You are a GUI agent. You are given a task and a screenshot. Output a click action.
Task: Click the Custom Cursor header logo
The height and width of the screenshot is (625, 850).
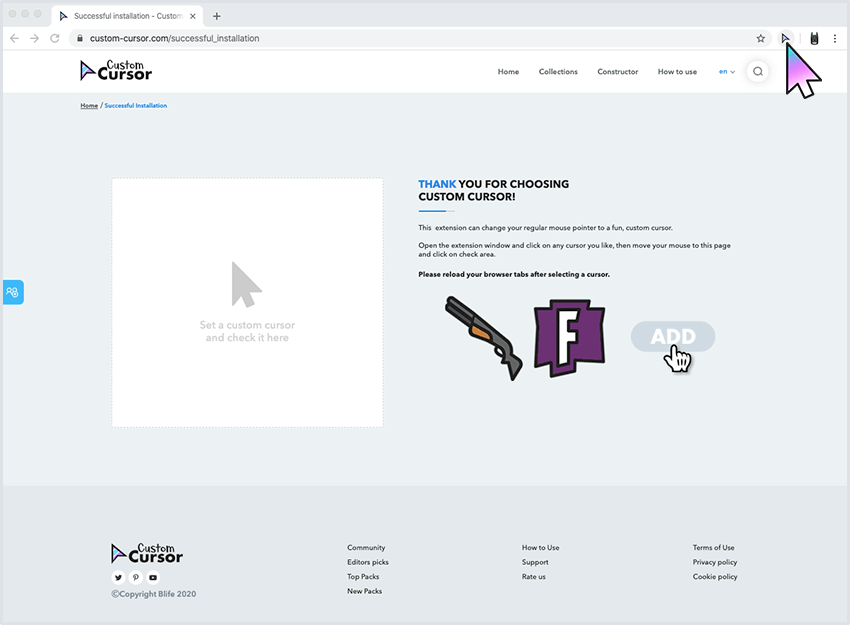[116, 71]
